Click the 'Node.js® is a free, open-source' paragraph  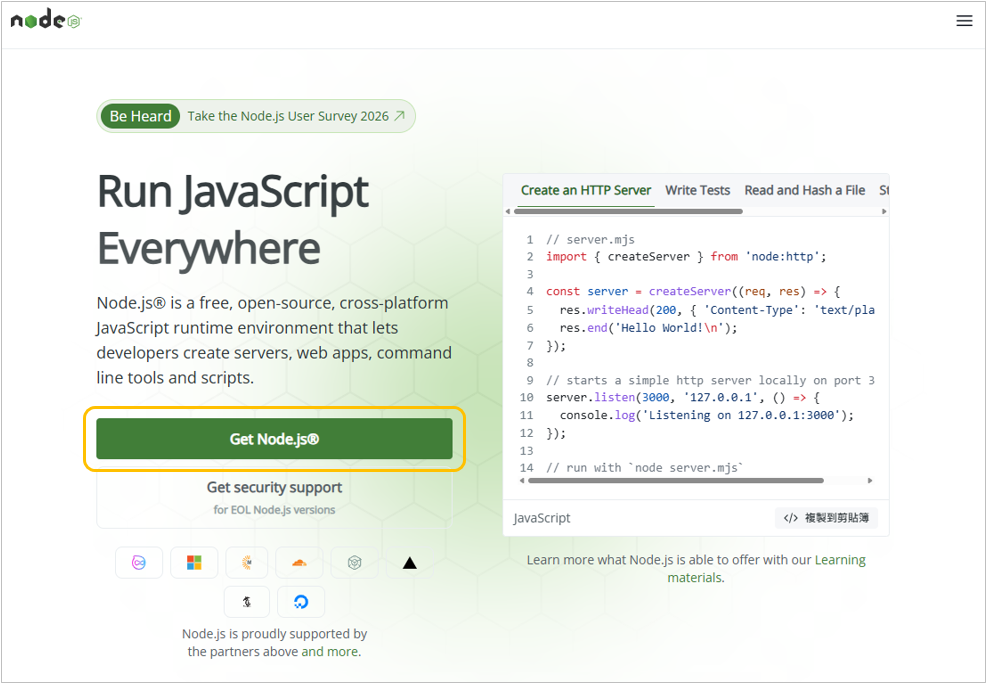point(274,340)
